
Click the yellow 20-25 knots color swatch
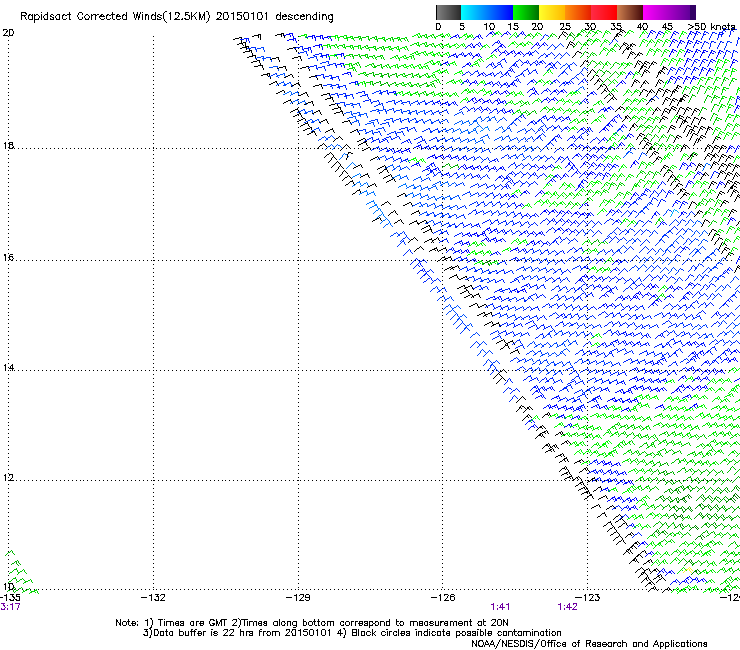(552, 12)
